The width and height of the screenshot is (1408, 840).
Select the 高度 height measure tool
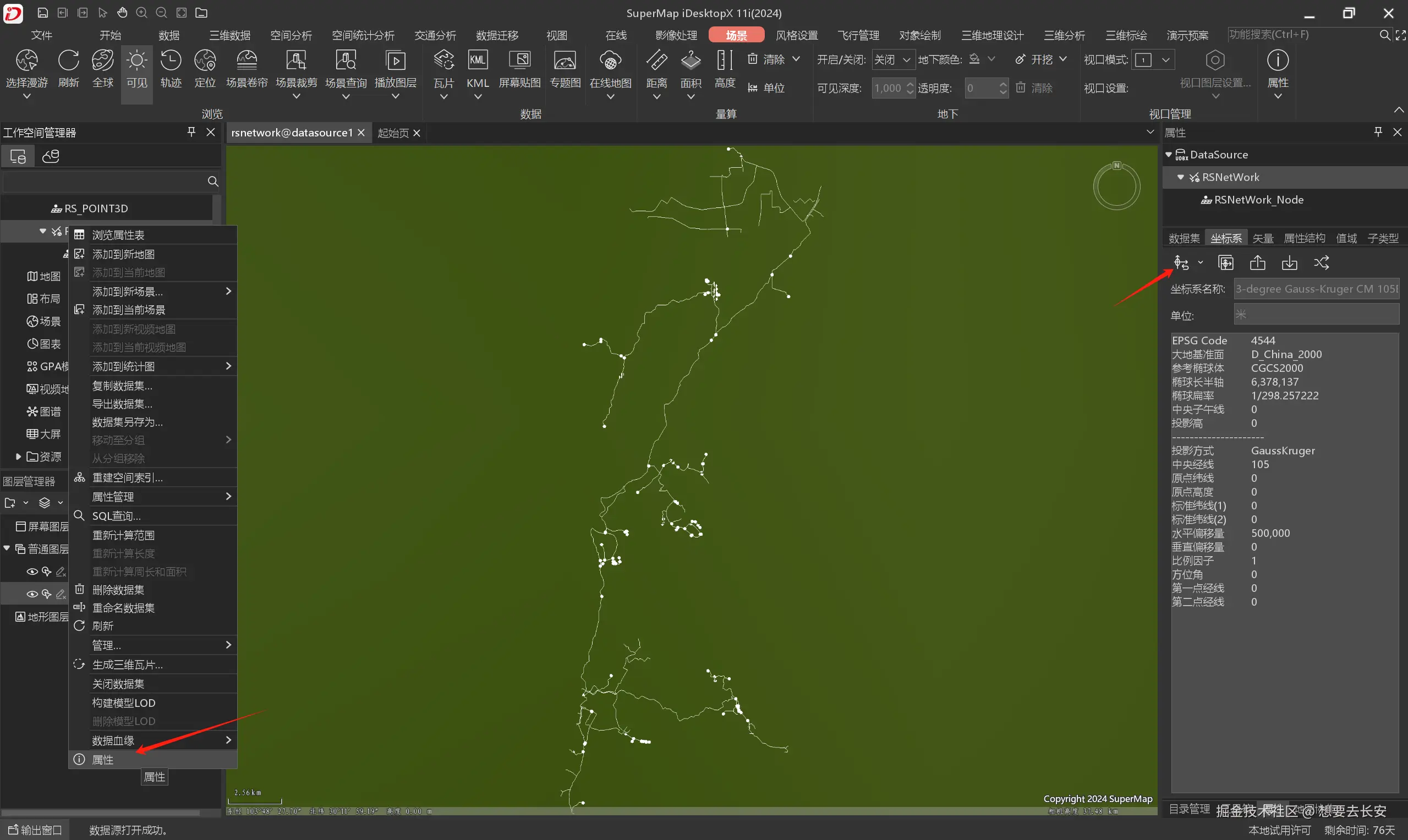(725, 61)
